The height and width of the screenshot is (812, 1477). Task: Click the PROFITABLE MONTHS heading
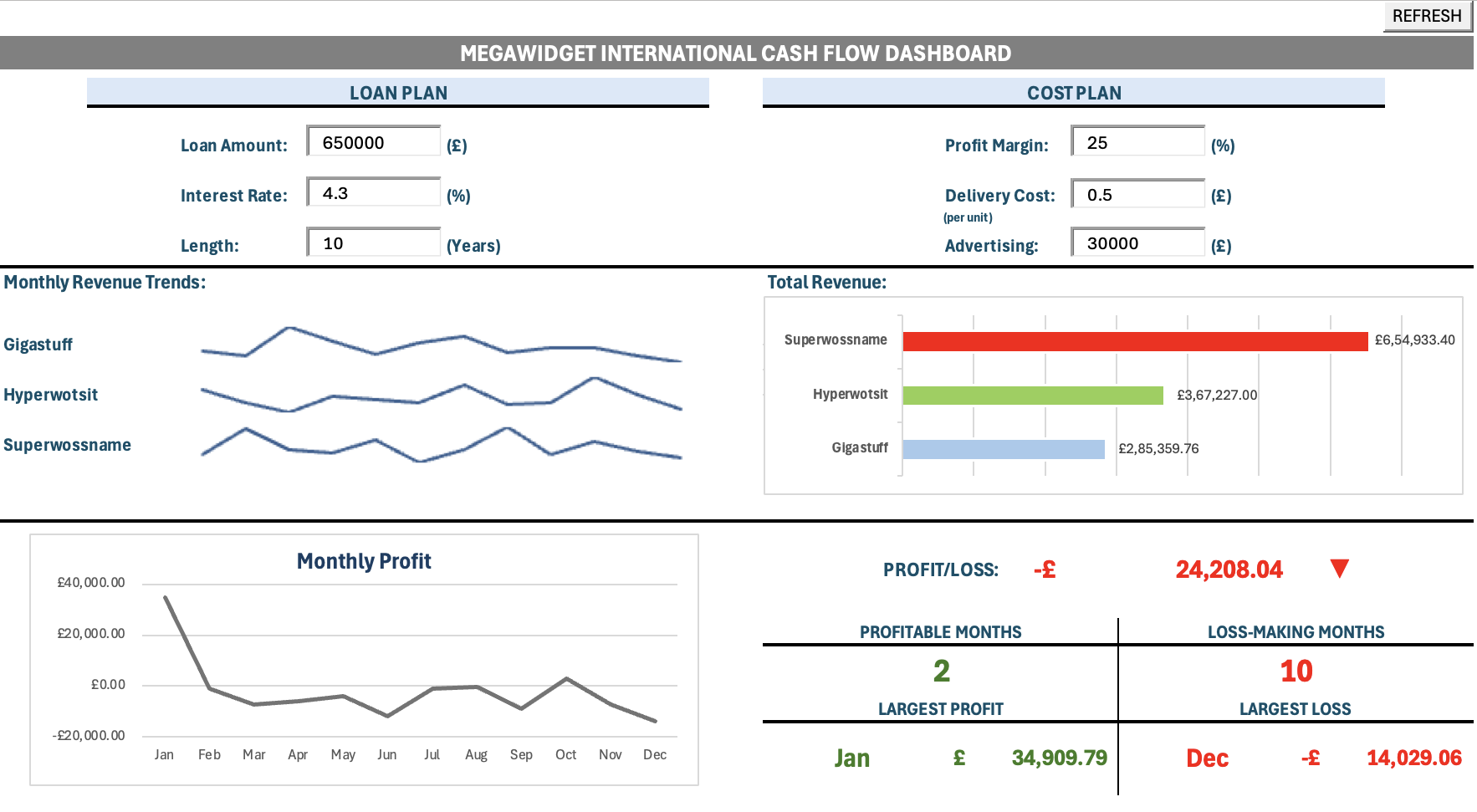940,632
